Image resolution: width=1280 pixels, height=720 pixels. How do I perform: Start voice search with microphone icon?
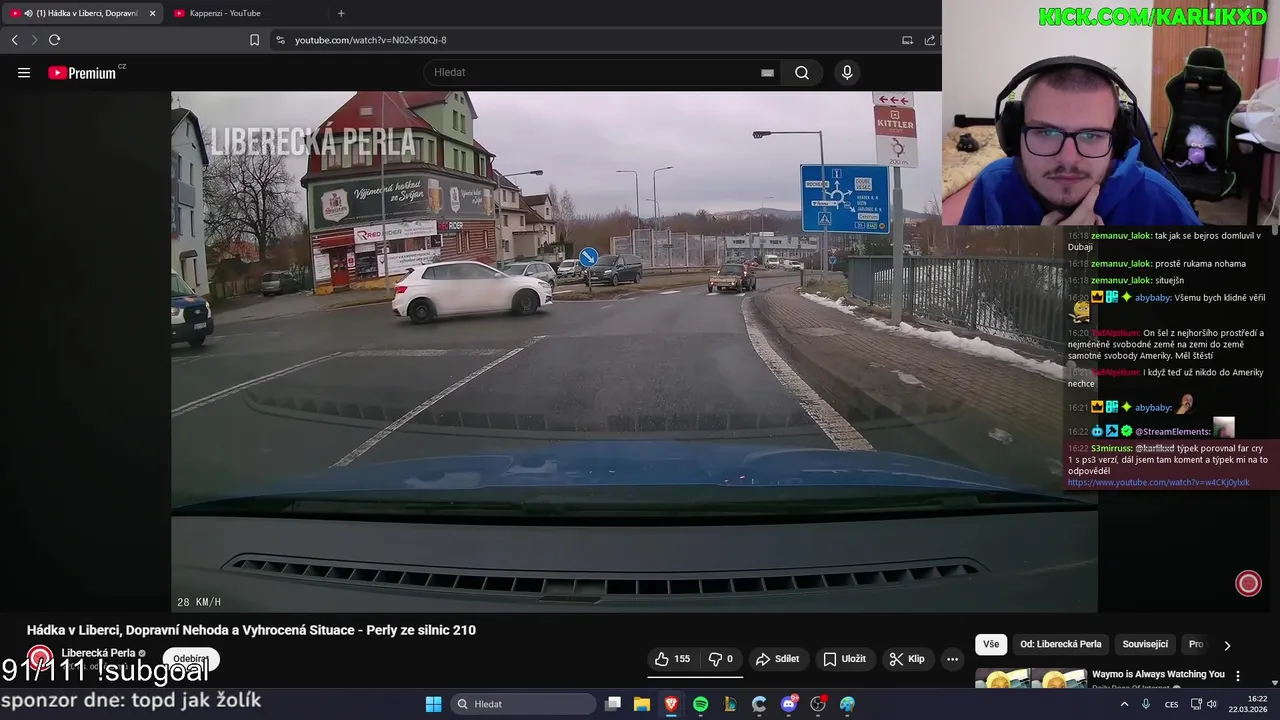tap(847, 72)
